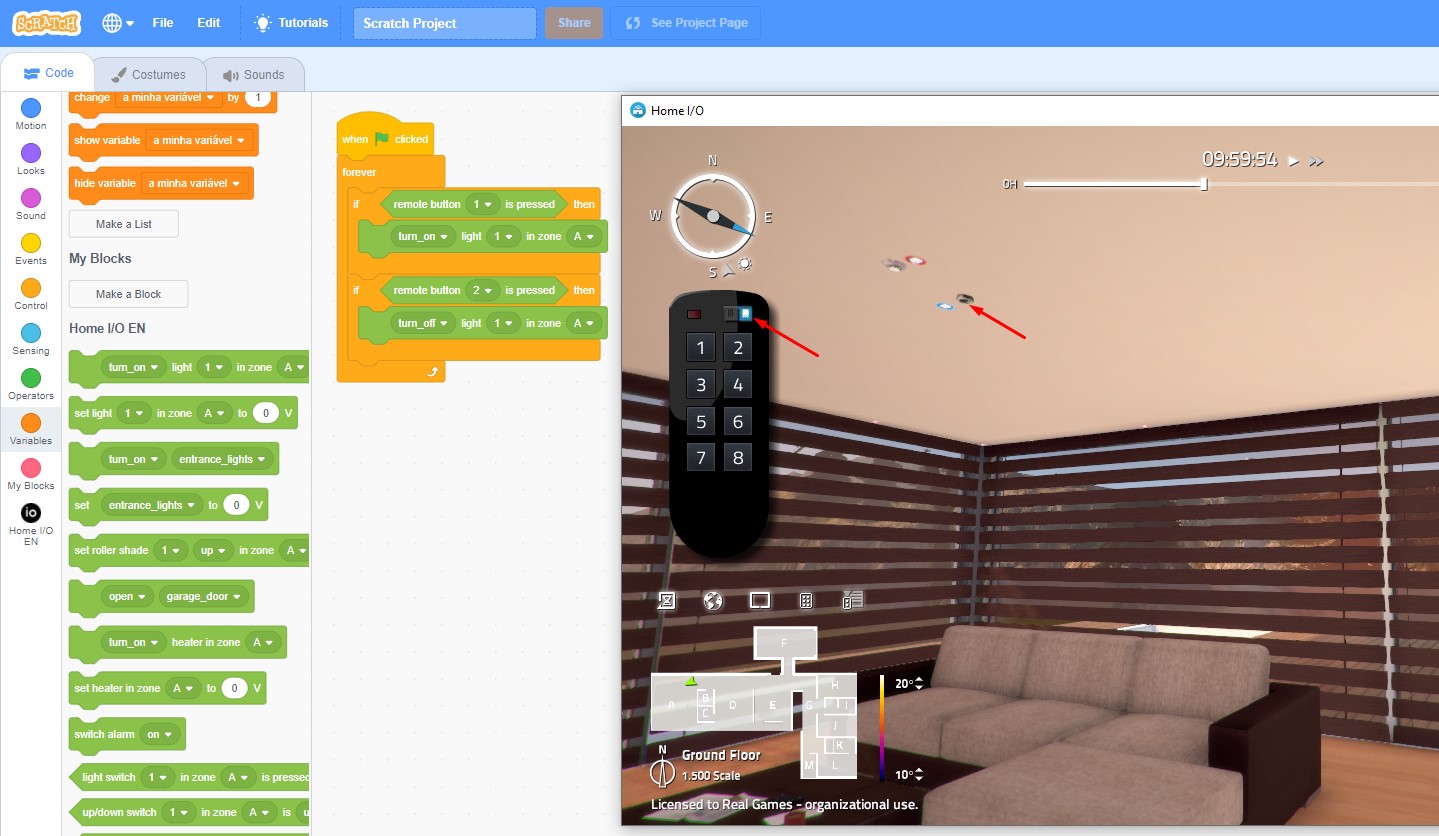Switch to the Costumes tab
Screen dimensions: 1439x836
pos(149,75)
